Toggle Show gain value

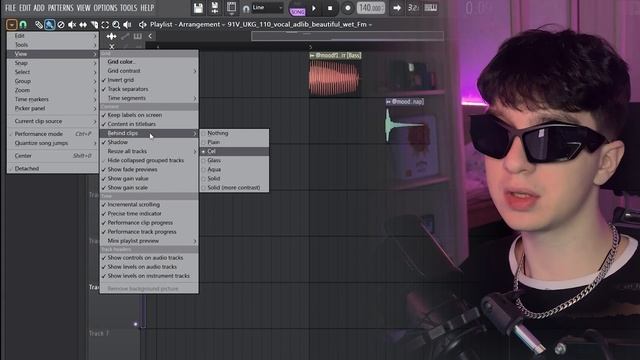[x=149, y=179]
